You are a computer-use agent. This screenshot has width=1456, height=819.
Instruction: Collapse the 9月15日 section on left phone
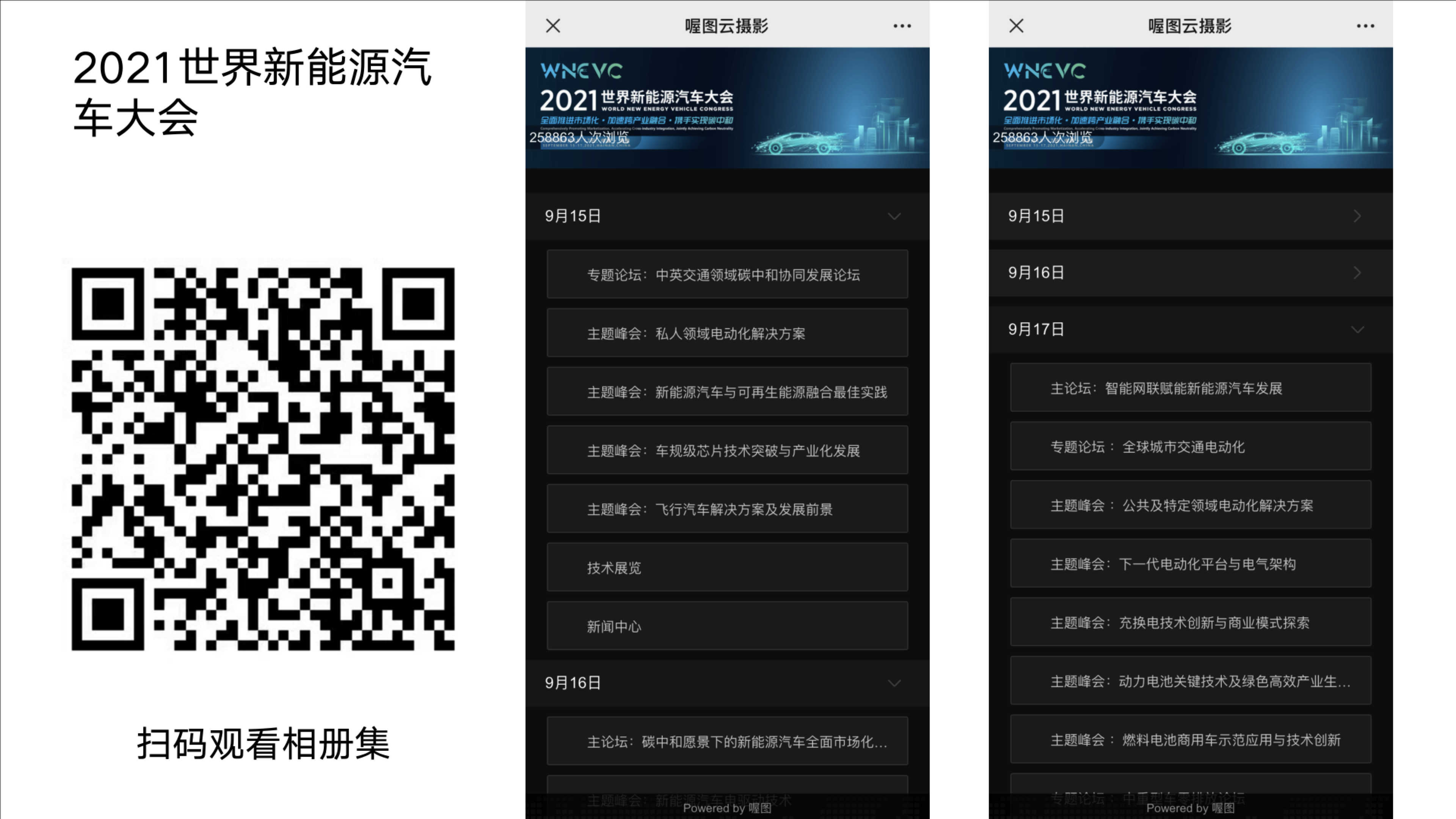point(728,216)
